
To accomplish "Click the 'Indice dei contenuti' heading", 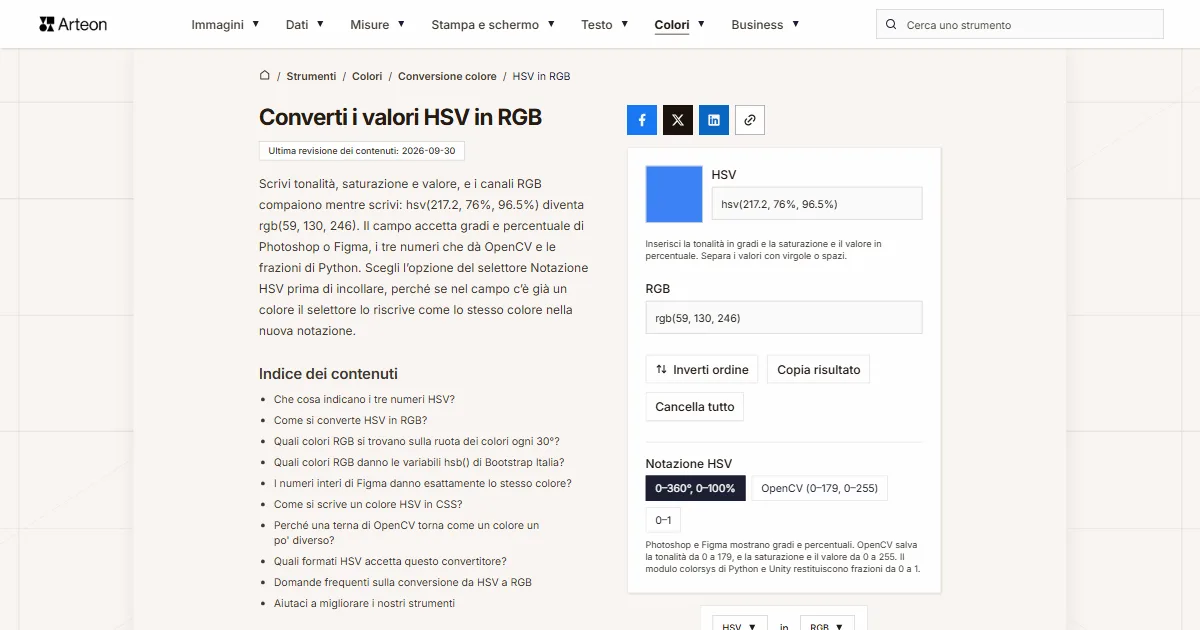I will (328, 374).
